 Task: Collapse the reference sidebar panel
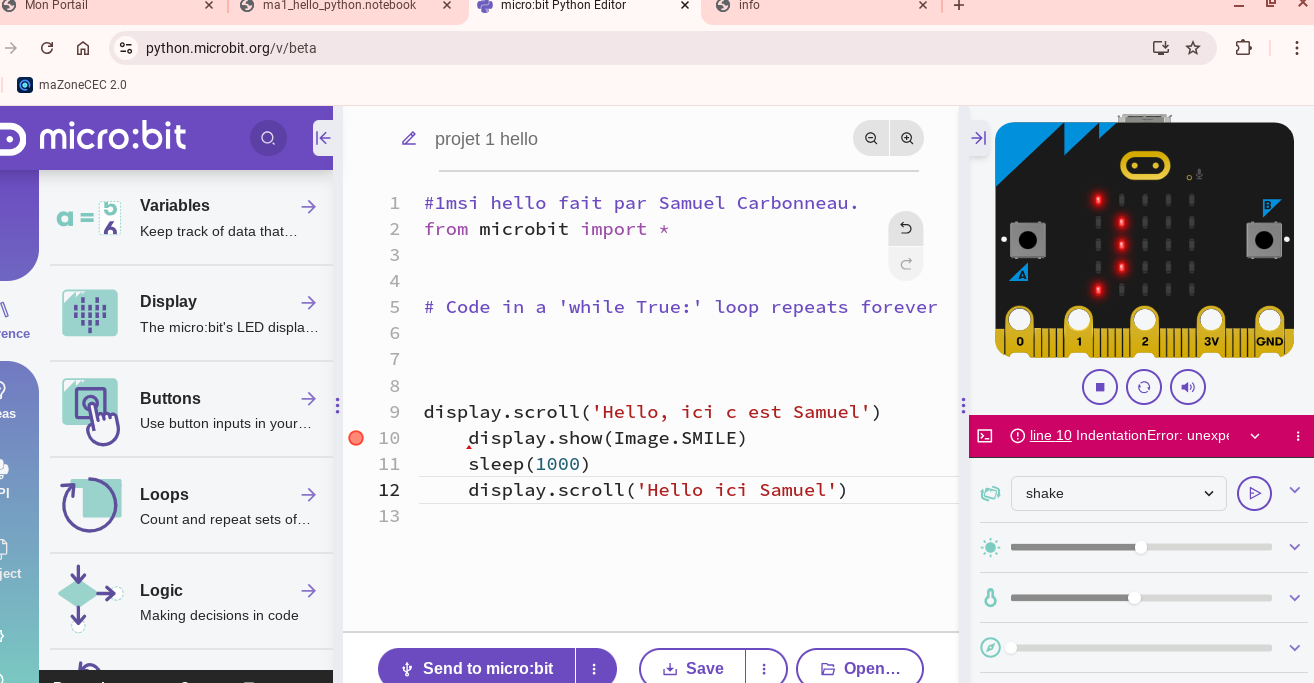pyautogui.click(x=323, y=138)
